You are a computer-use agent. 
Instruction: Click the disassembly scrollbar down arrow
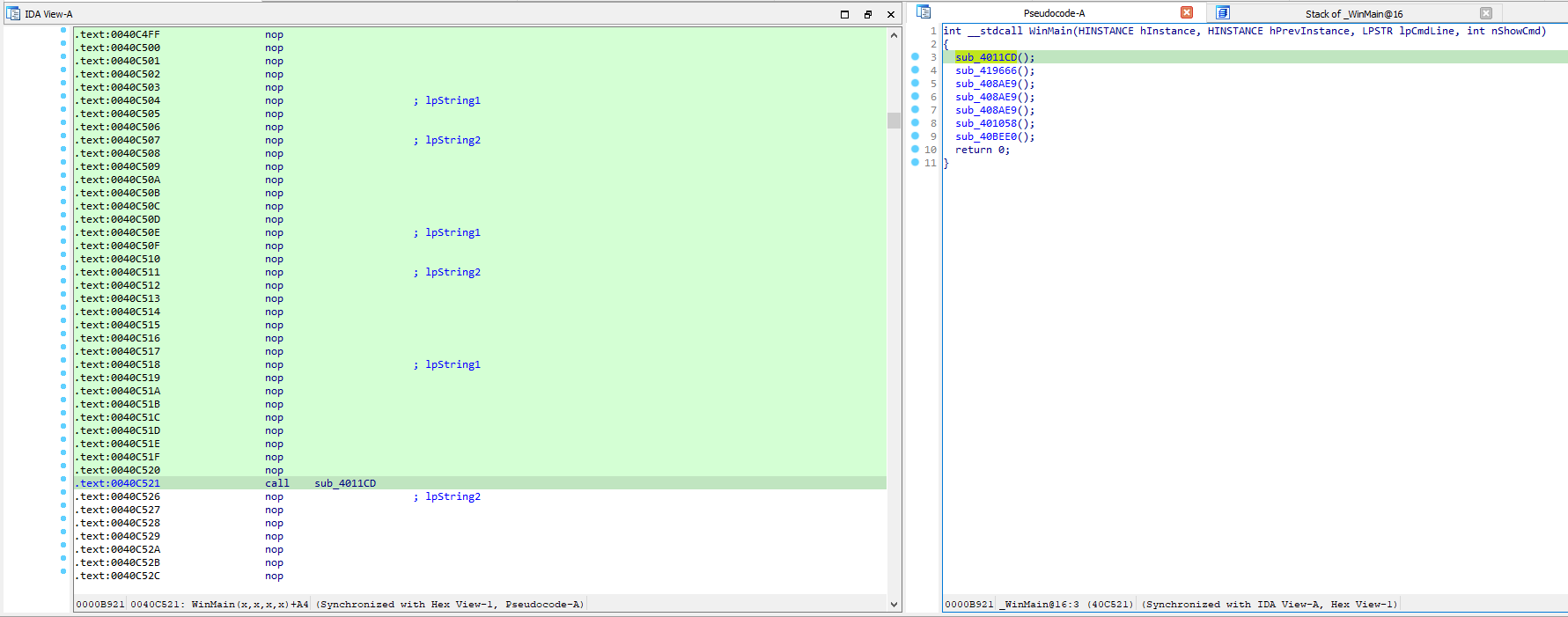click(x=894, y=605)
